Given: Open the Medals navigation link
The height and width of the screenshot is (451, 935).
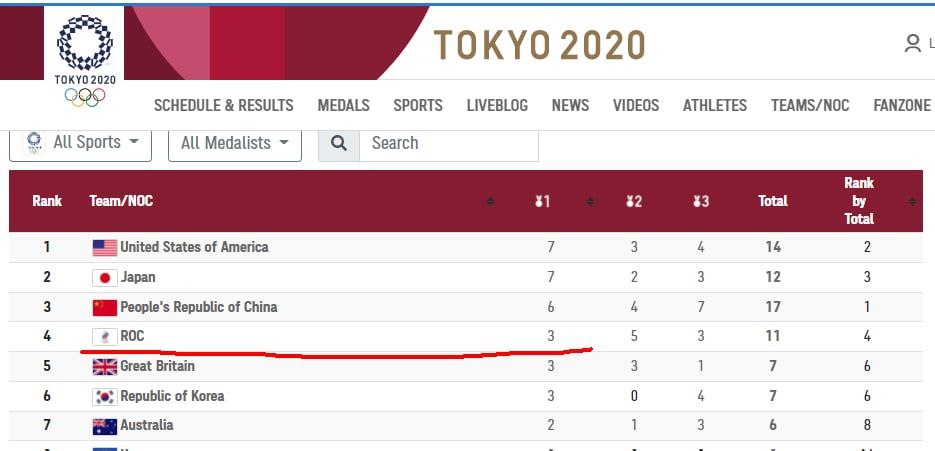Looking at the screenshot, I should 343,106.
